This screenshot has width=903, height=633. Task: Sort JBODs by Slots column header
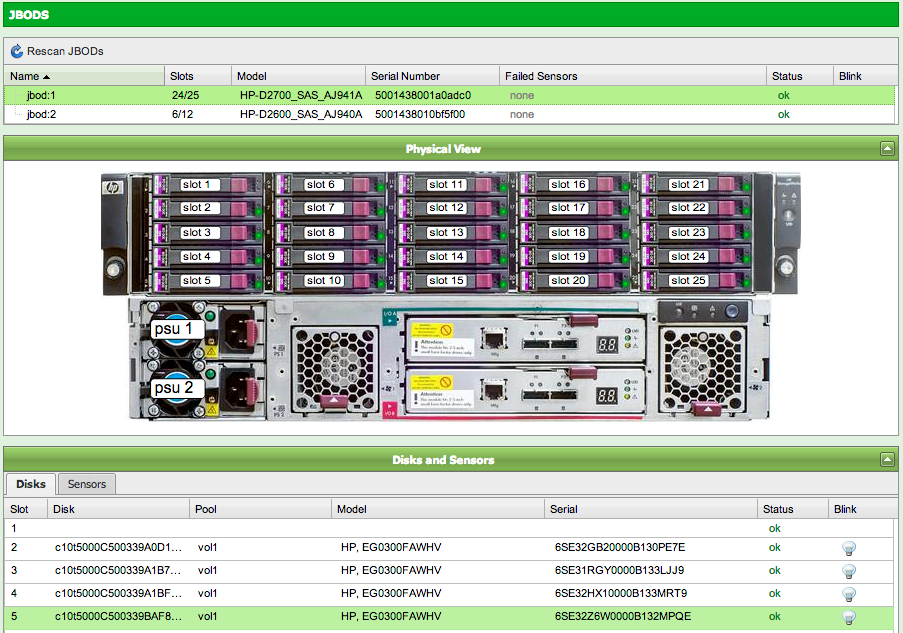(x=198, y=76)
